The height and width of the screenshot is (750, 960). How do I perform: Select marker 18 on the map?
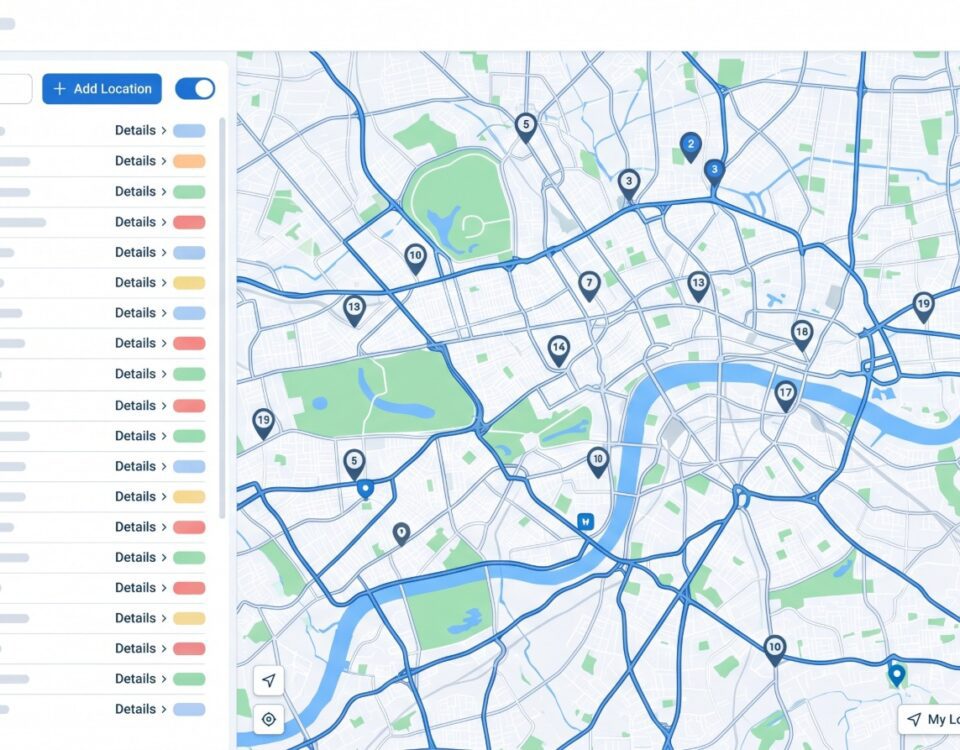point(802,335)
